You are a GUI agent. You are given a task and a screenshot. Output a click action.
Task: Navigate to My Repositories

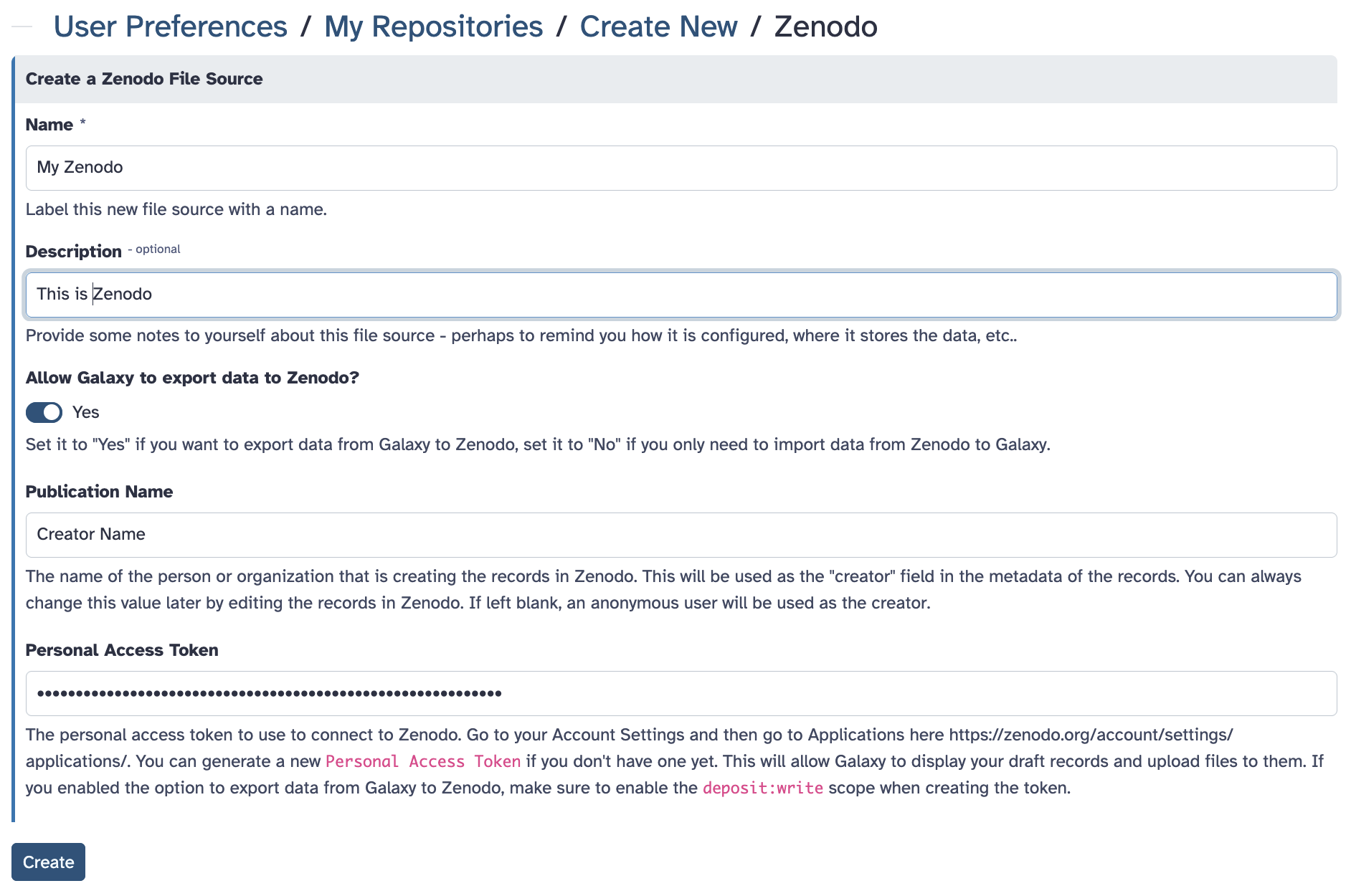click(x=434, y=27)
